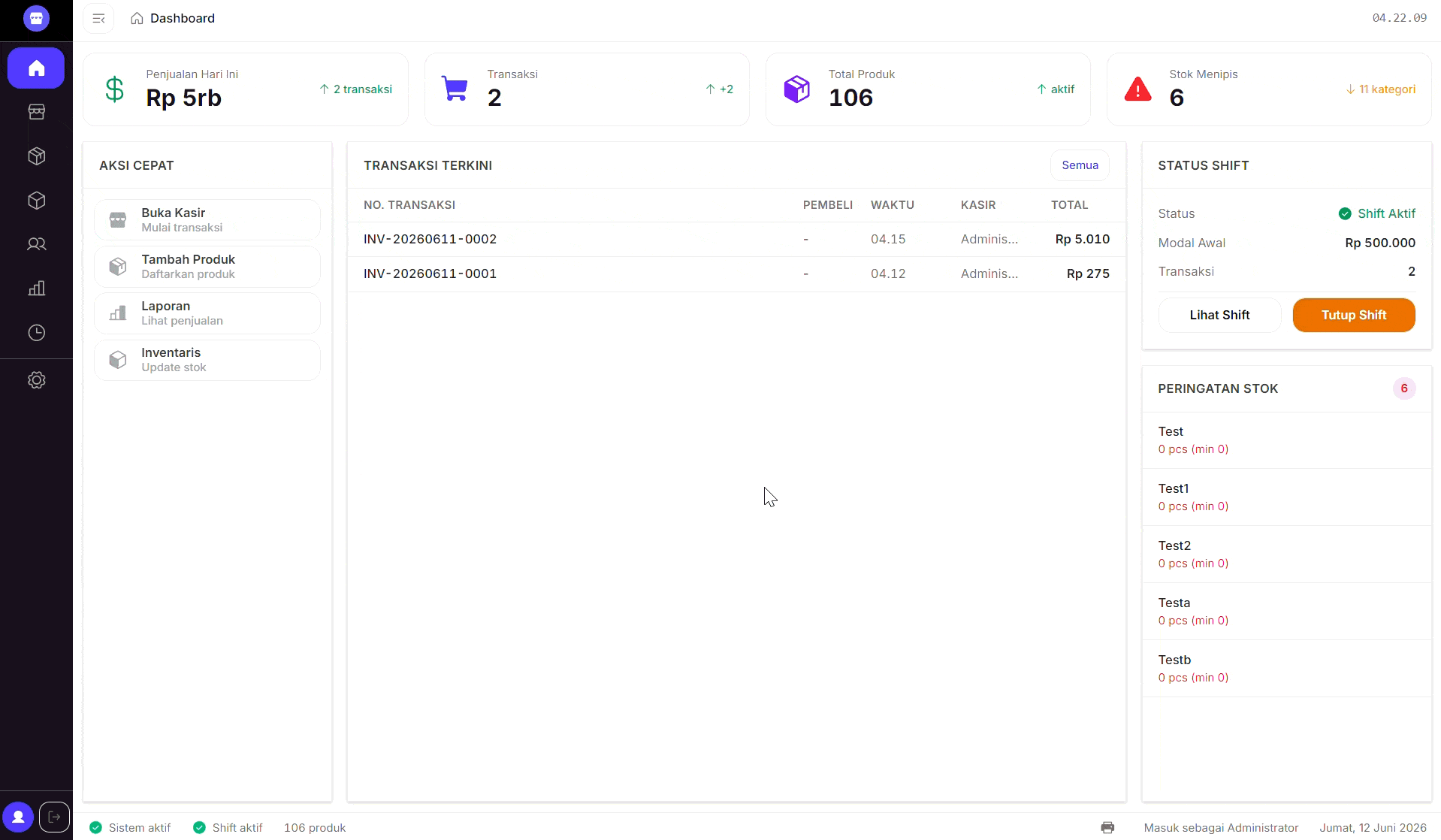Click the orange Tutup Shift button

(1354, 315)
